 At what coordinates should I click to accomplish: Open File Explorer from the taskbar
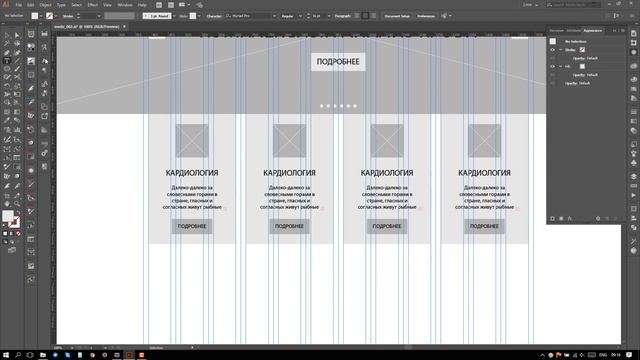(43, 355)
